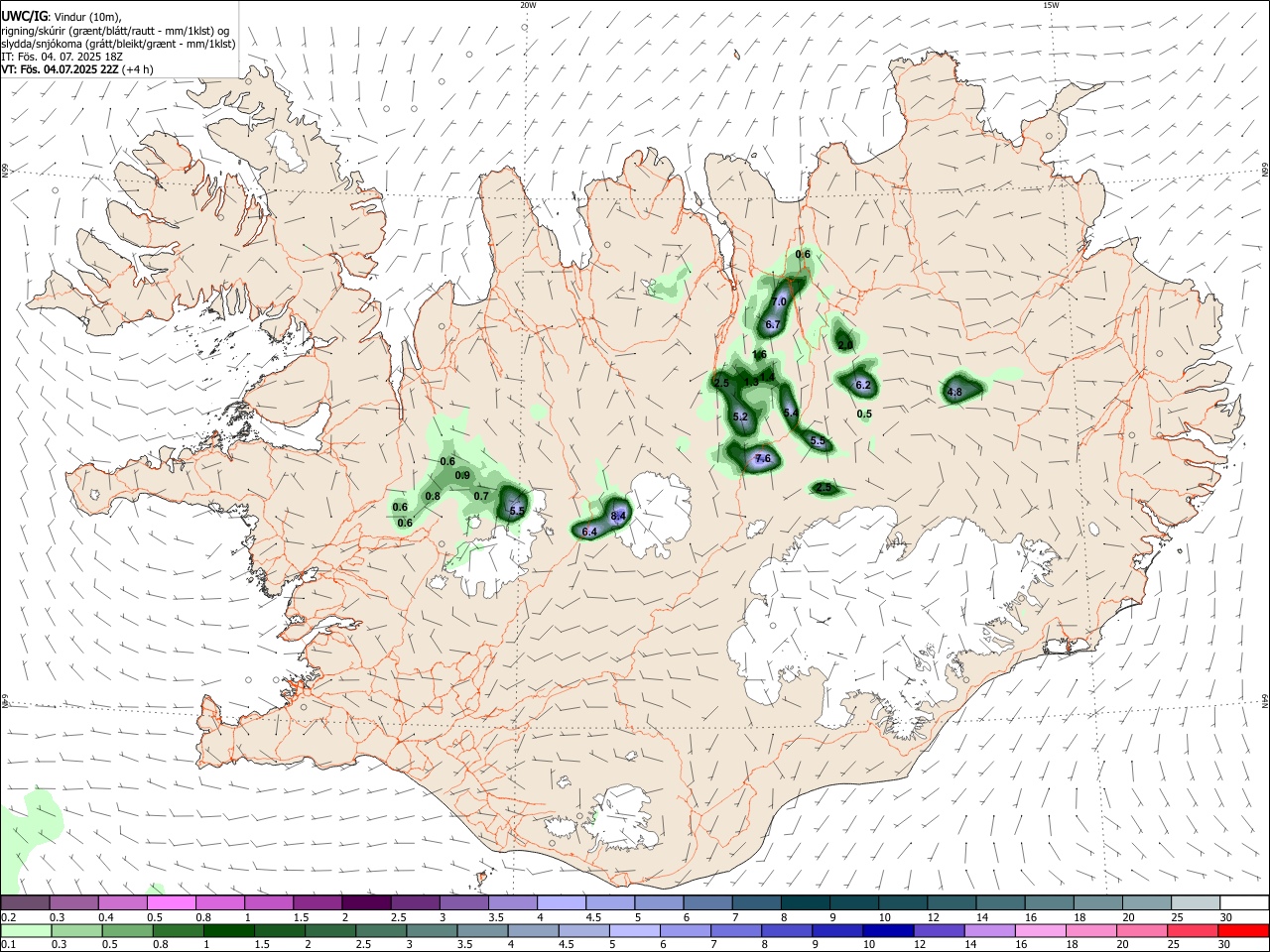Click the 0.1 label on the rain scale

8,945
